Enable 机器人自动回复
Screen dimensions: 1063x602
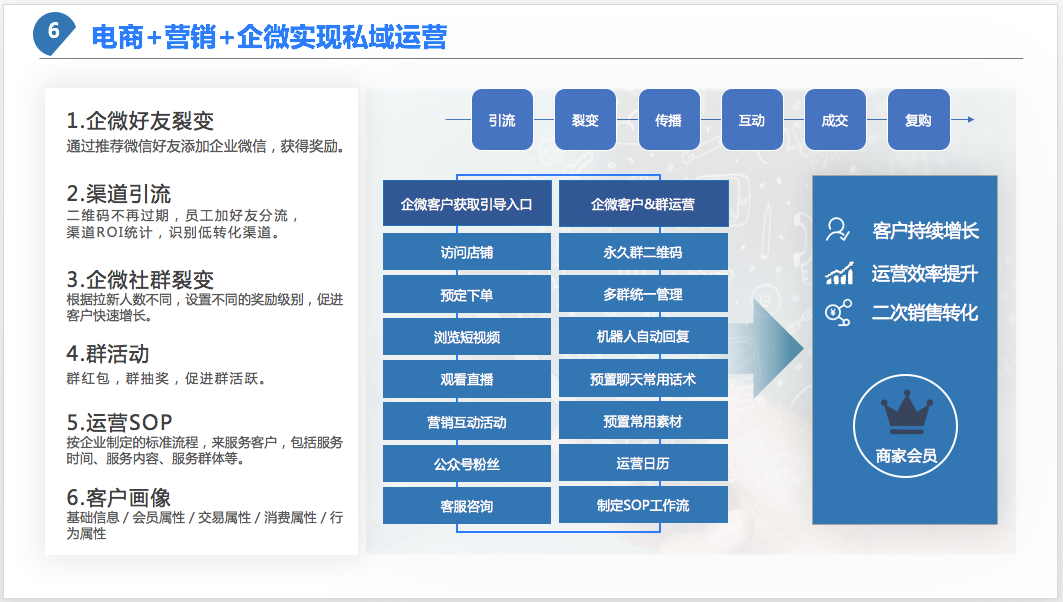coord(644,336)
